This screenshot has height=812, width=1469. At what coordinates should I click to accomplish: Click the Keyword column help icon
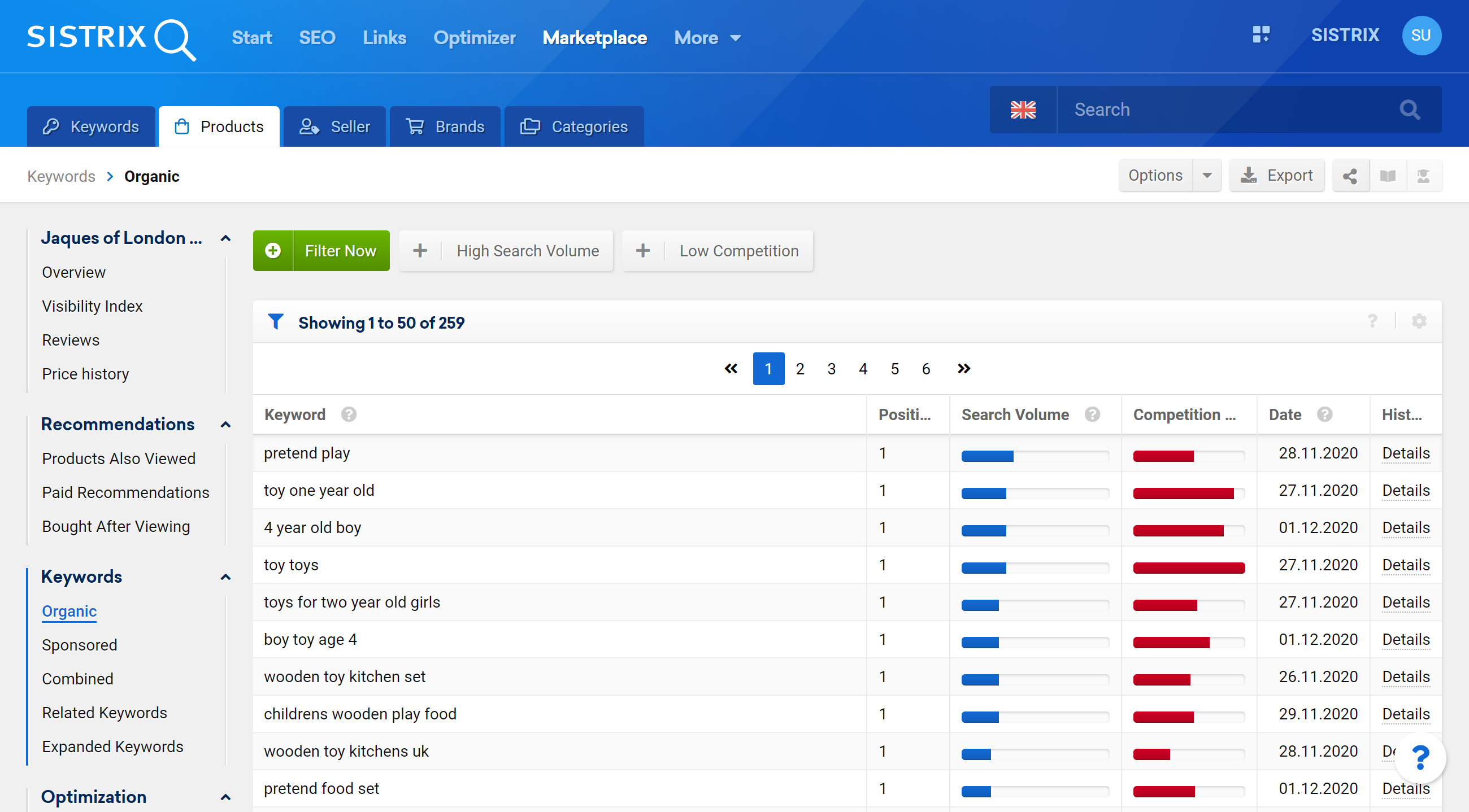tap(349, 414)
